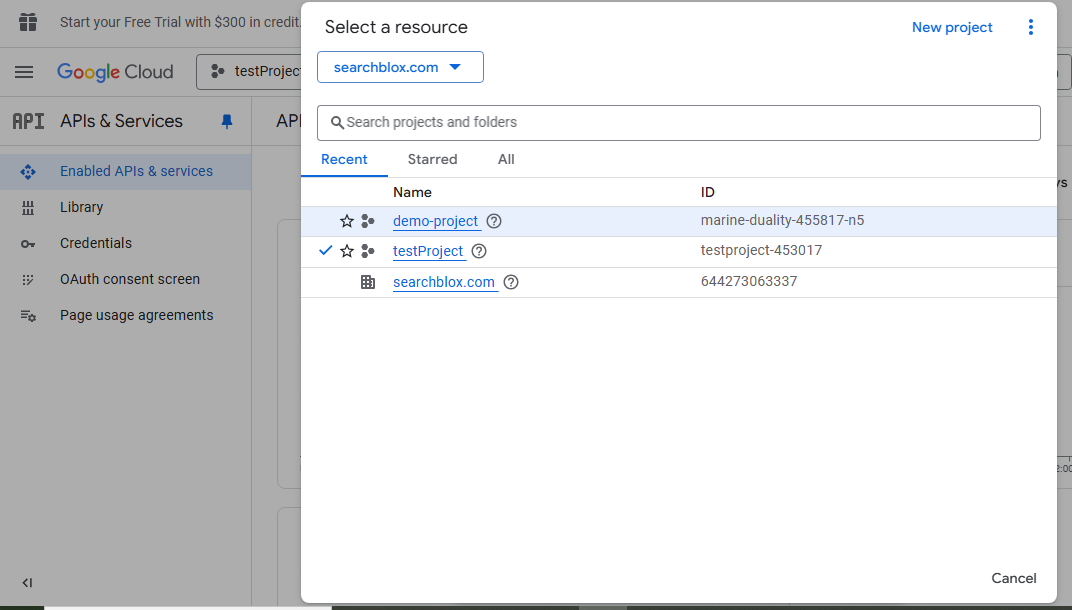Click the Google Cloud logo
The image size is (1072, 610).
point(115,72)
